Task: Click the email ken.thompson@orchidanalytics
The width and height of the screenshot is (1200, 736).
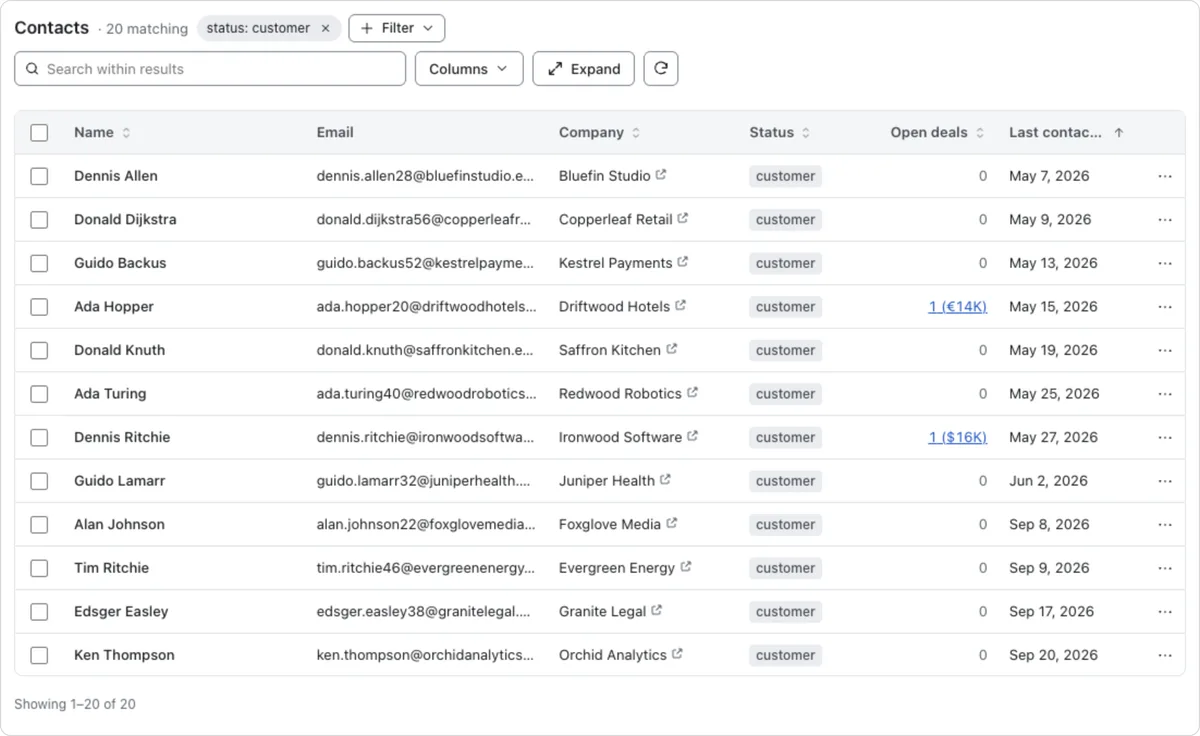Action: point(426,655)
